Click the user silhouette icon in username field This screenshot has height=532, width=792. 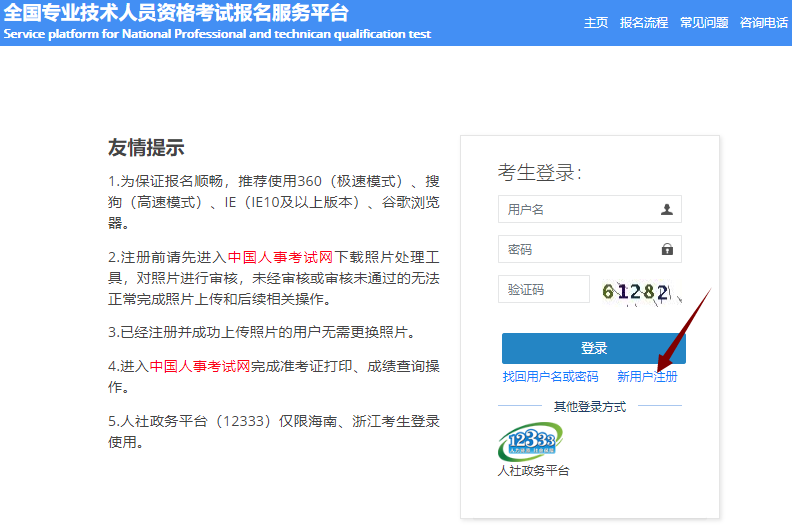tap(667, 210)
